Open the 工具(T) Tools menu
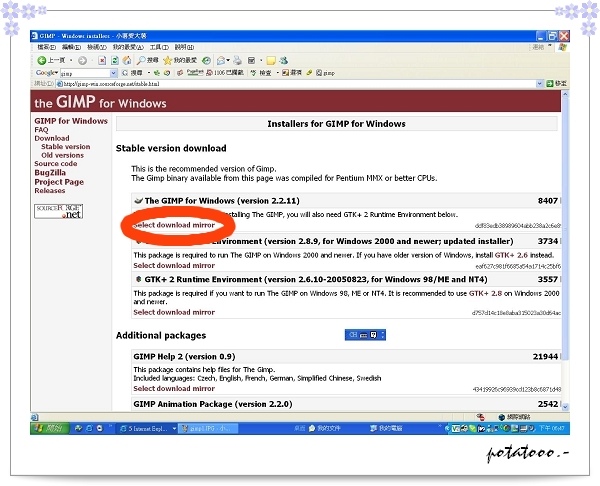 point(159,47)
